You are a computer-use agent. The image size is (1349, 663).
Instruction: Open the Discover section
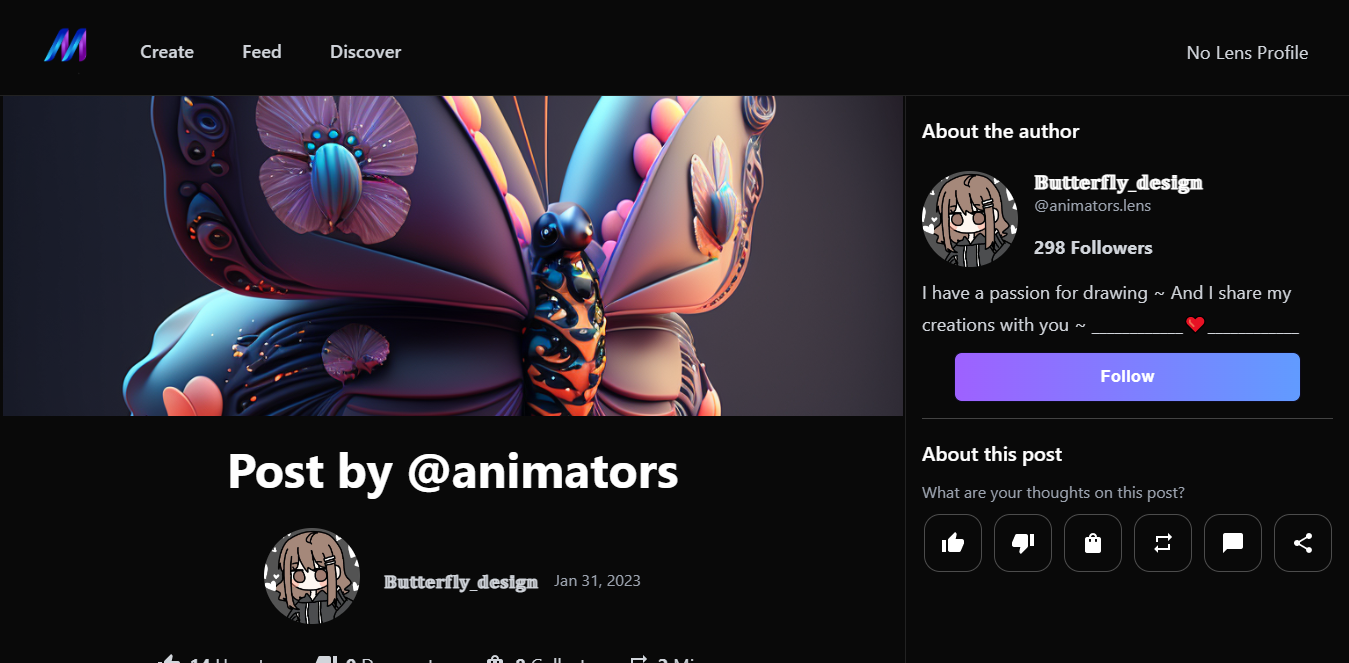click(366, 52)
